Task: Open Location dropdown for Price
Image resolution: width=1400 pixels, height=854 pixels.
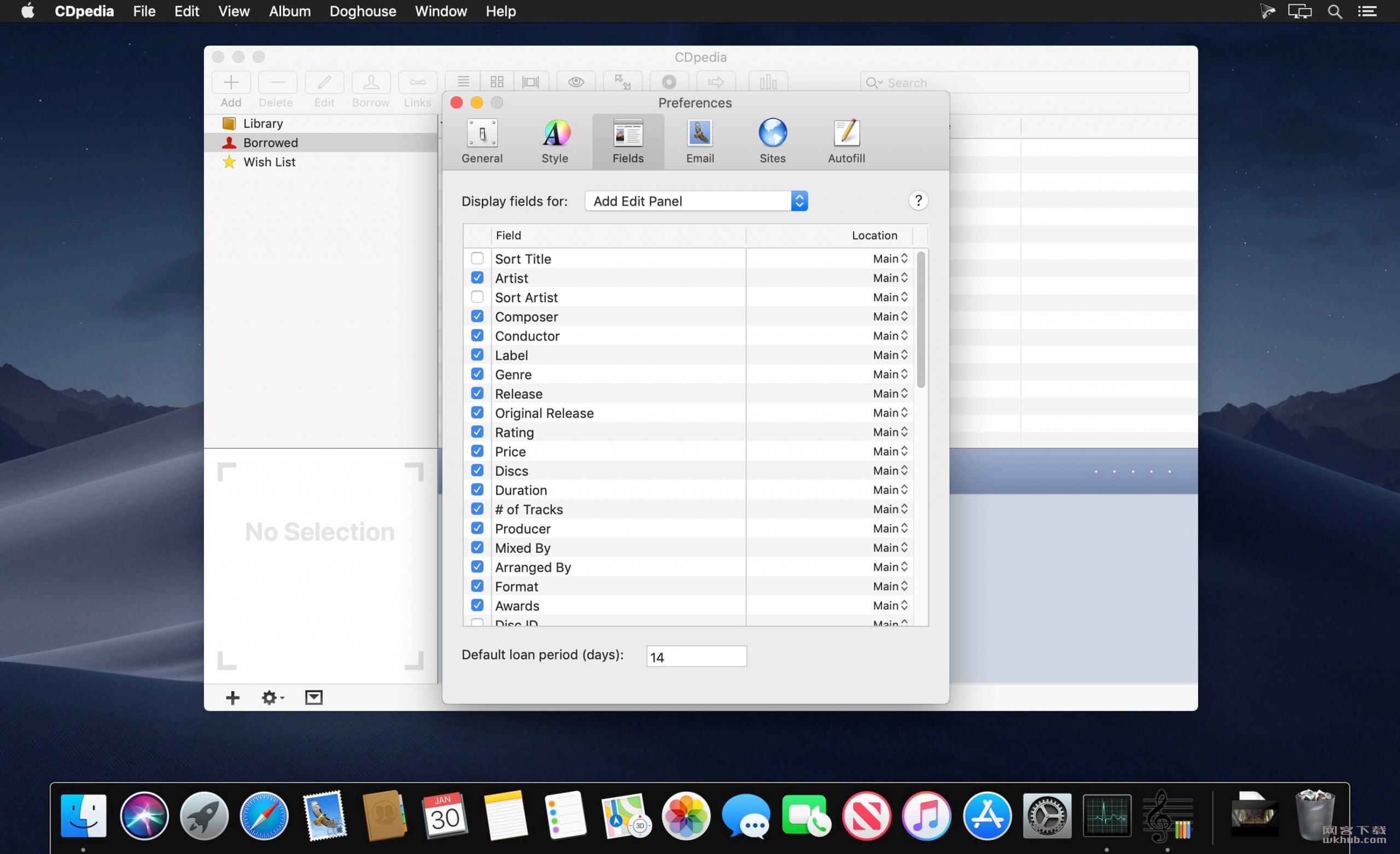Action: (x=890, y=452)
